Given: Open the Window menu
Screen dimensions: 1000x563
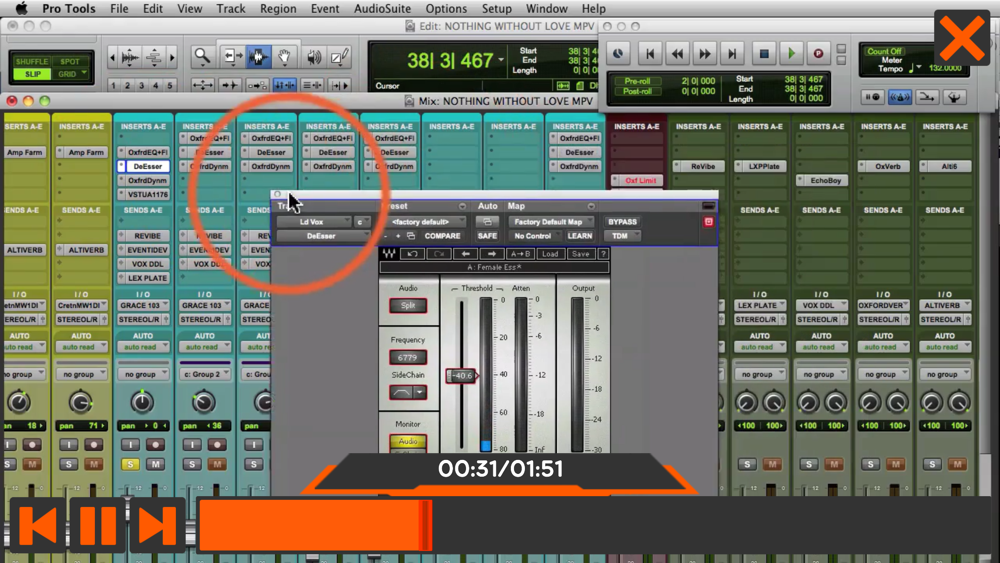Looking at the screenshot, I should (547, 8).
